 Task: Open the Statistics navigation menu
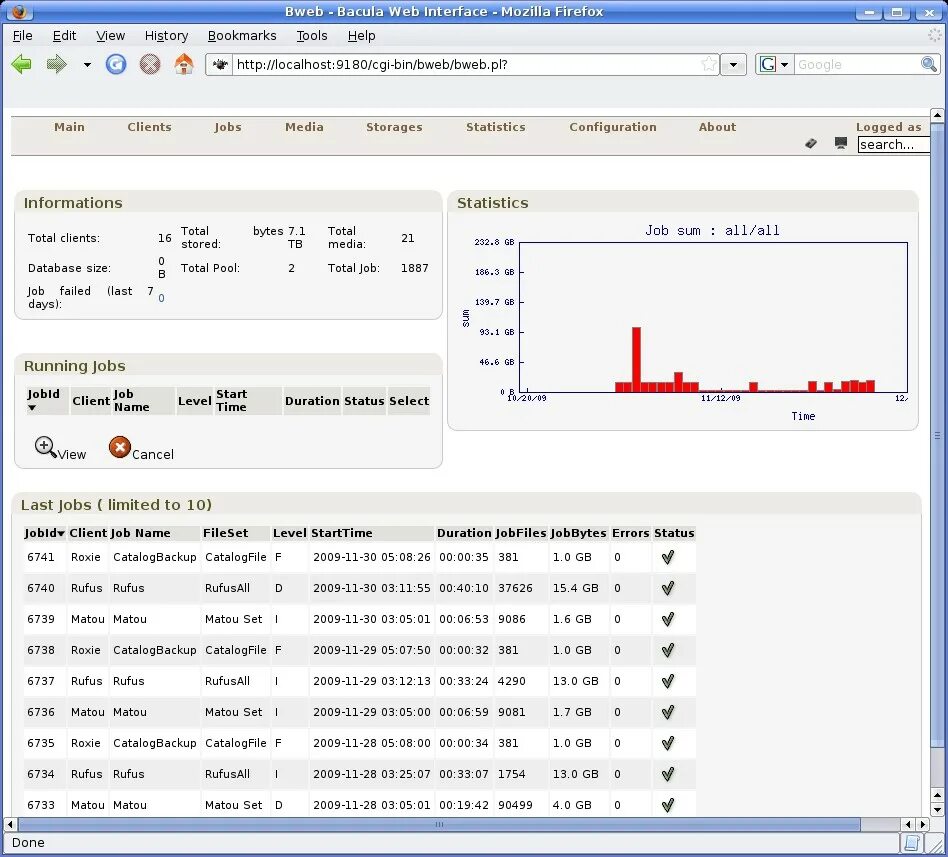496,127
